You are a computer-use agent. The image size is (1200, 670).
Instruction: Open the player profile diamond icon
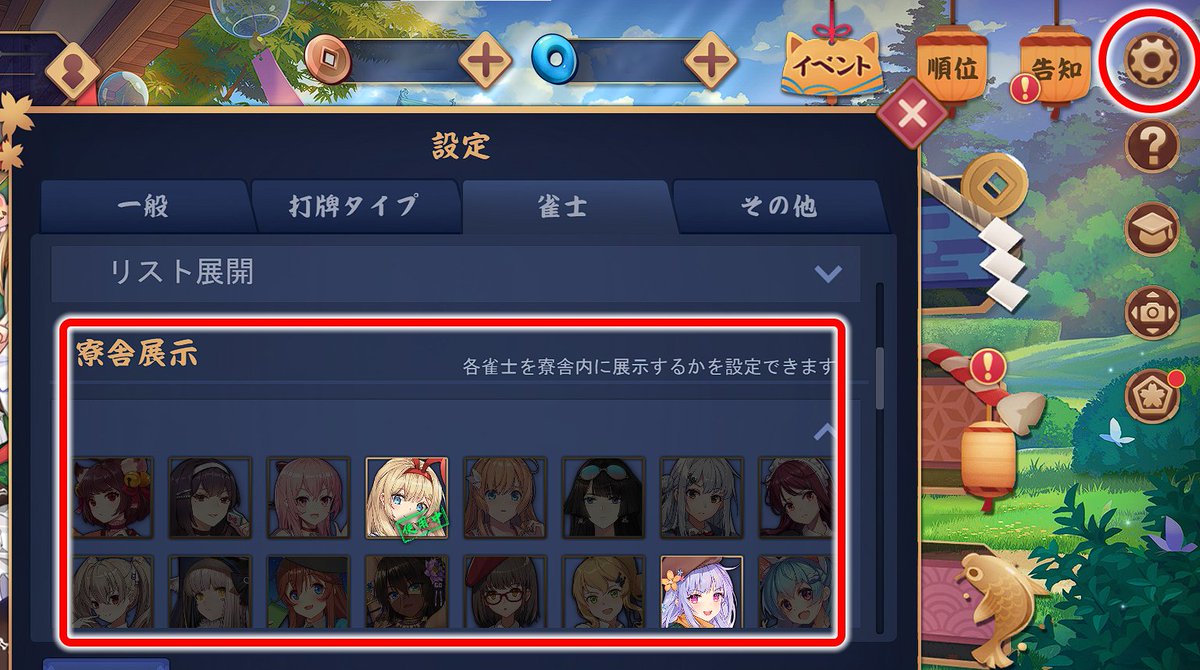tap(73, 71)
